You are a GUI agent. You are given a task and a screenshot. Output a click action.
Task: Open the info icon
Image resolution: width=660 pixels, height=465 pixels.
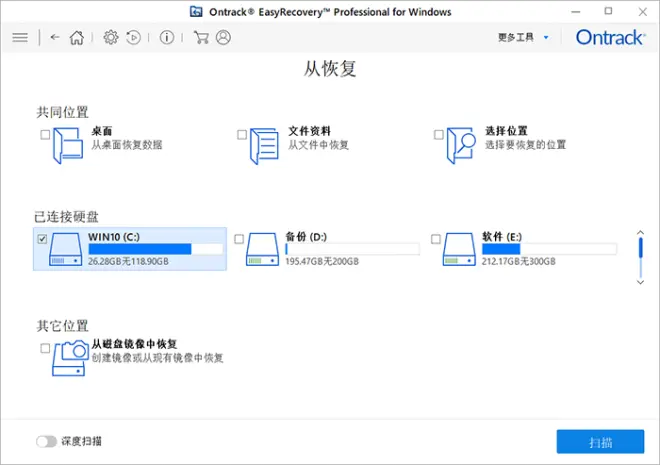pyautogui.click(x=167, y=37)
